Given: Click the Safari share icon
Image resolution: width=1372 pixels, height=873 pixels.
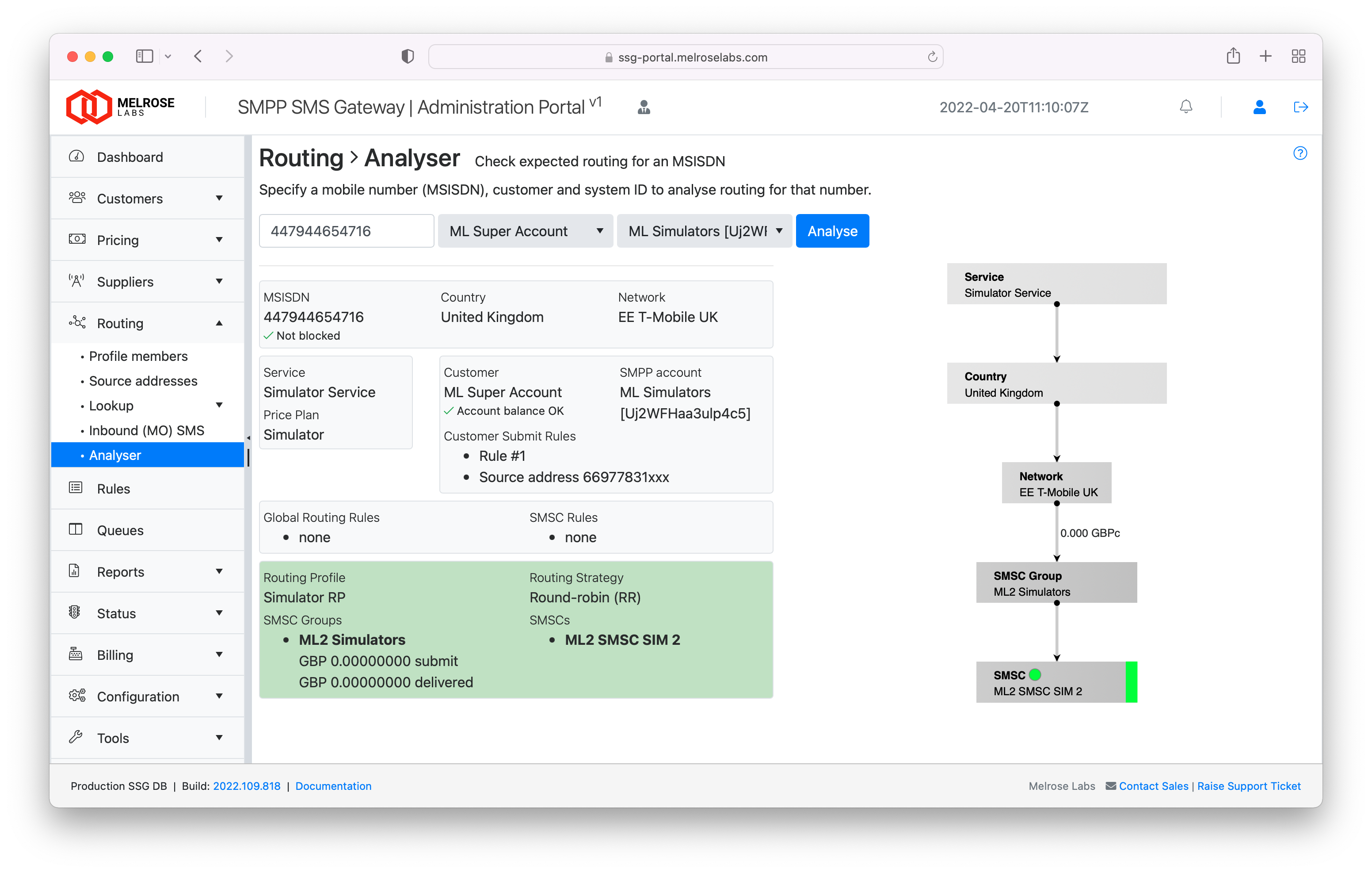Looking at the screenshot, I should coord(1233,56).
